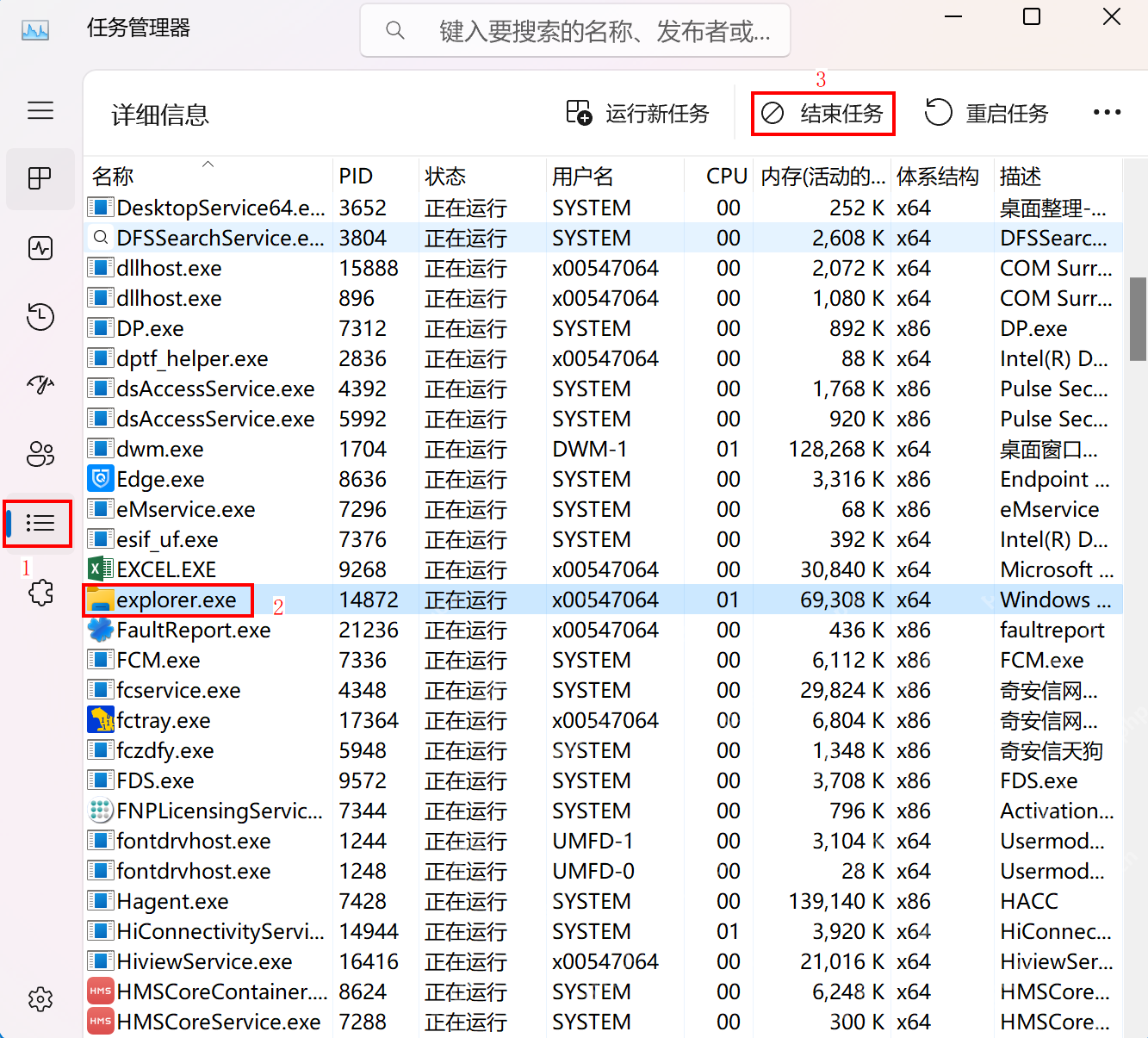The height and width of the screenshot is (1038, 1148).
Task: Click the DFSSearchService magnifier icon
Action: tap(101, 238)
